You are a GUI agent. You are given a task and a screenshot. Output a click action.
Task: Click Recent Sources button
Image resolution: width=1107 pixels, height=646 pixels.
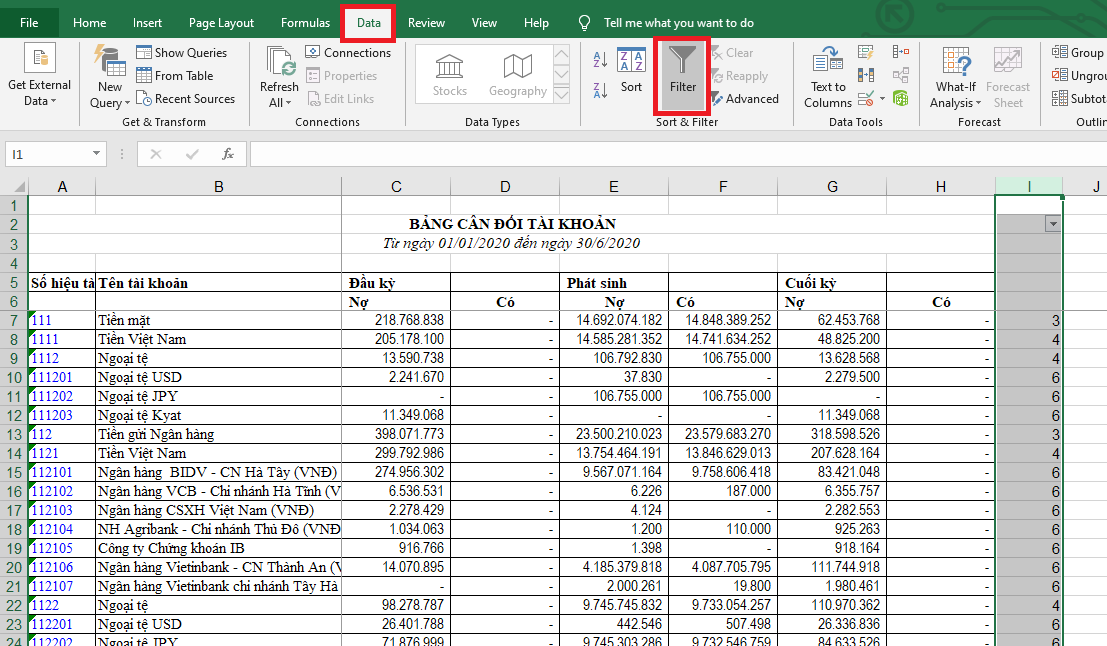tap(185, 99)
